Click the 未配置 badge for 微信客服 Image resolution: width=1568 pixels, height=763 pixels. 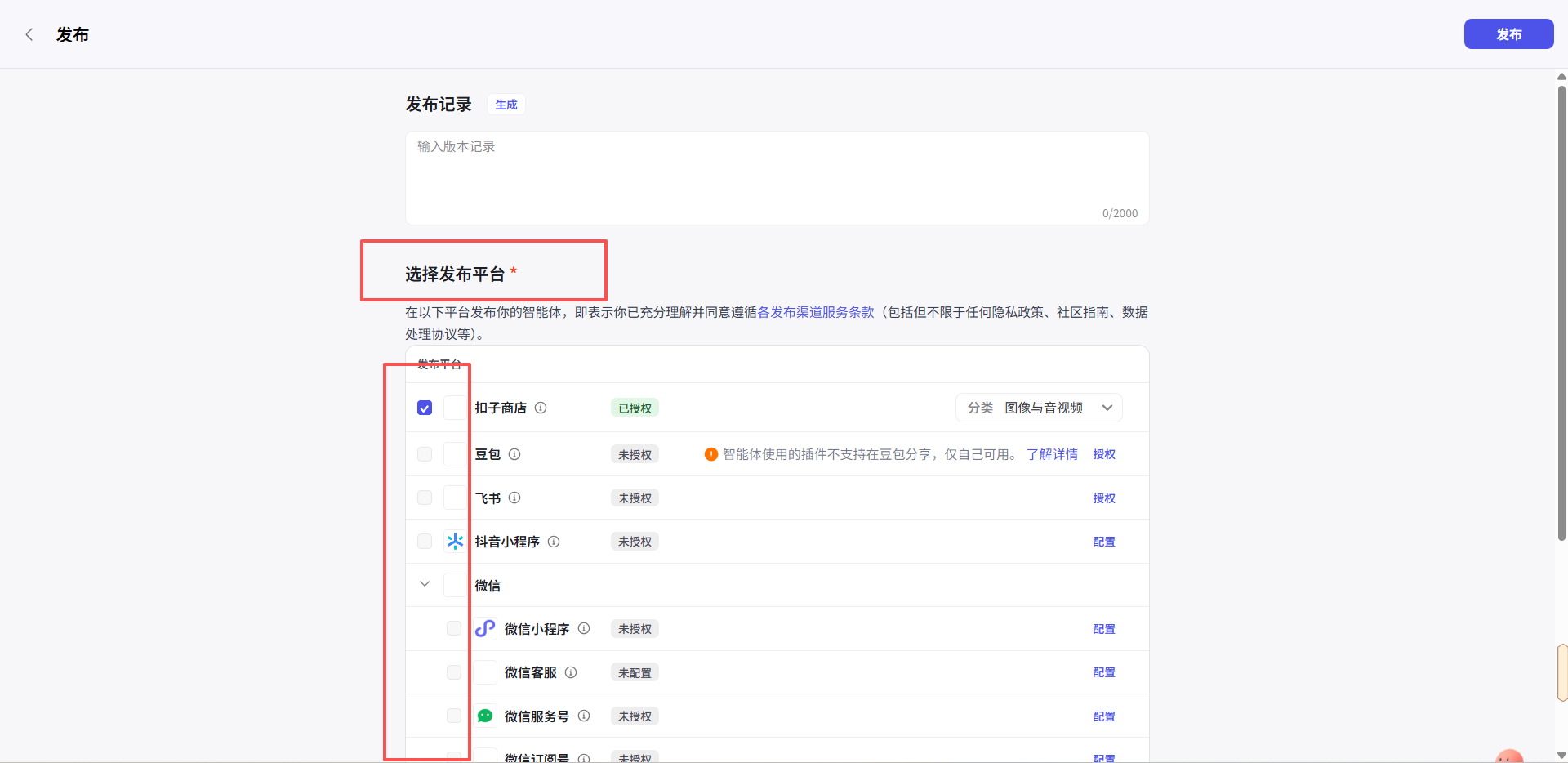[635, 672]
